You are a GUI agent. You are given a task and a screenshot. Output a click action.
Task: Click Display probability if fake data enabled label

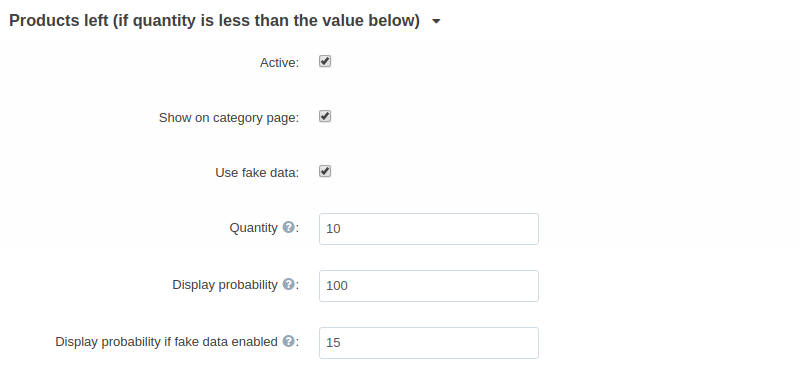166,342
